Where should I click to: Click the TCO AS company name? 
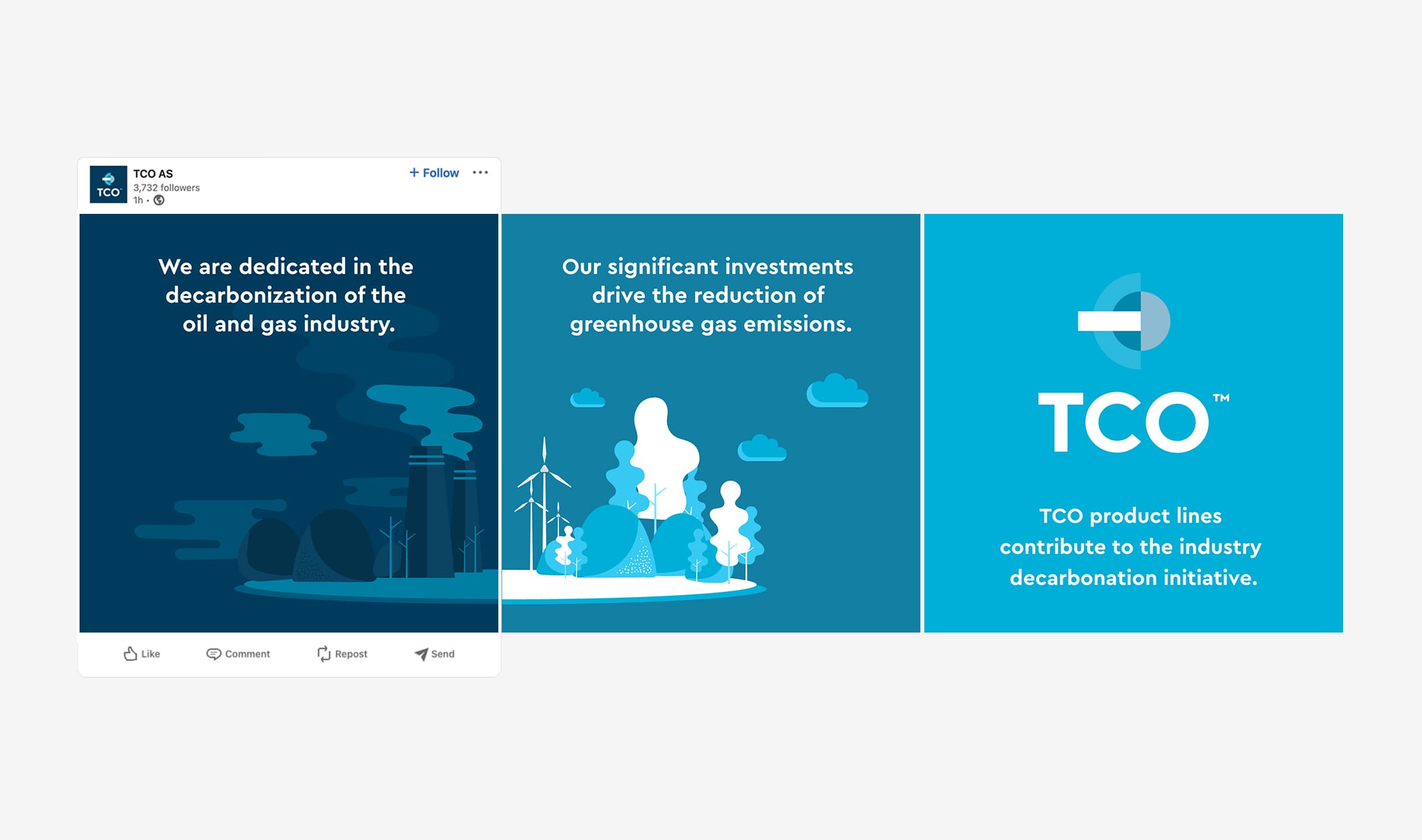point(153,173)
